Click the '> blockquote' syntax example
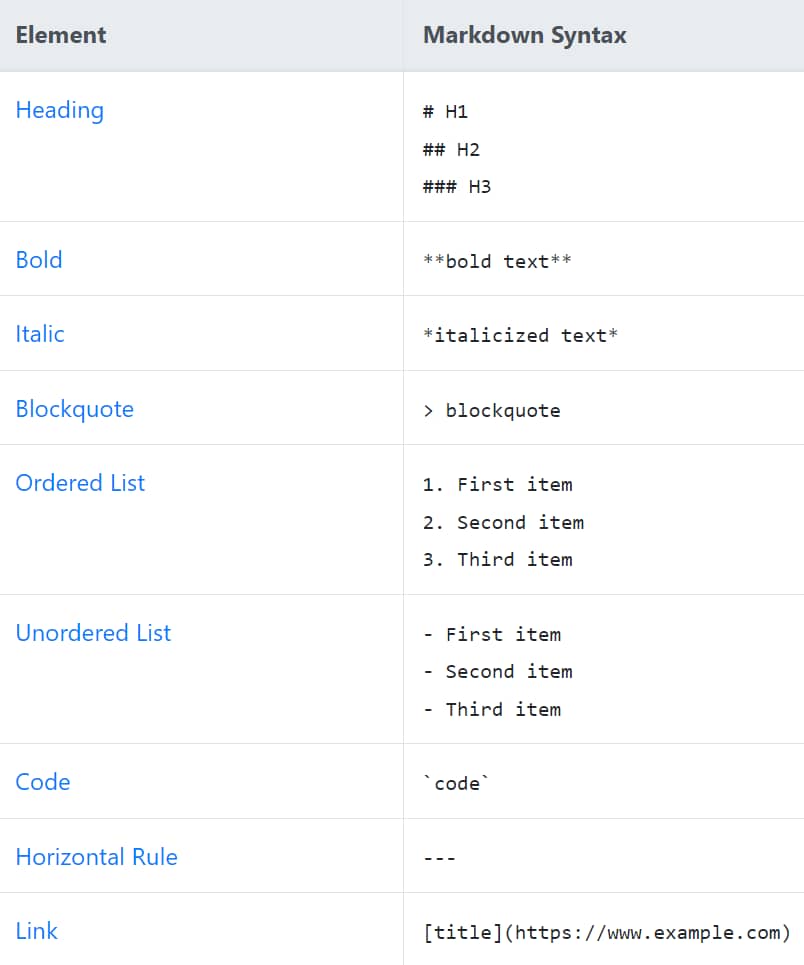The height and width of the screenshot is (965, 804). tap(492, 410)
